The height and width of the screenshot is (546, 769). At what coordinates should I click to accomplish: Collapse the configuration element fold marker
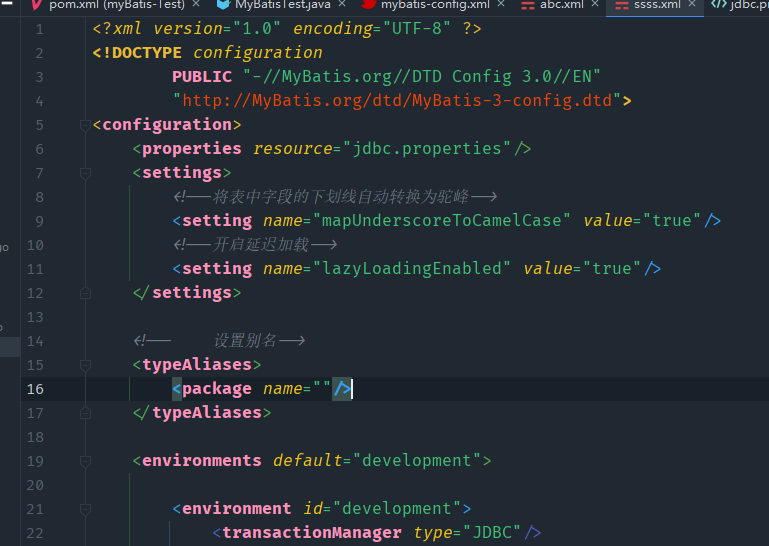(85, 125)
